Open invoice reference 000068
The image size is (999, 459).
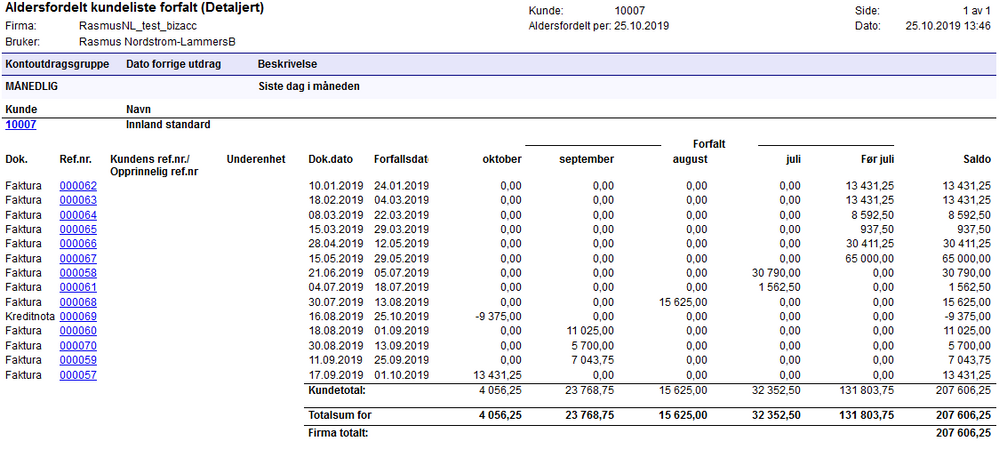78,302
